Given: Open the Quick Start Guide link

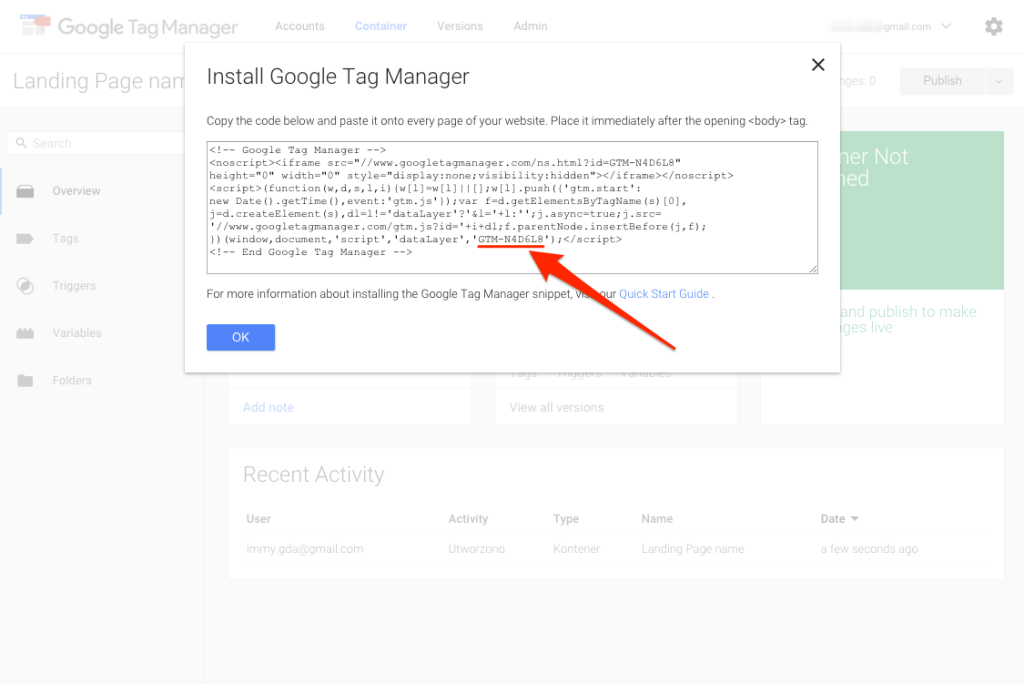Looking at the screenshot, I should [664, 294].
